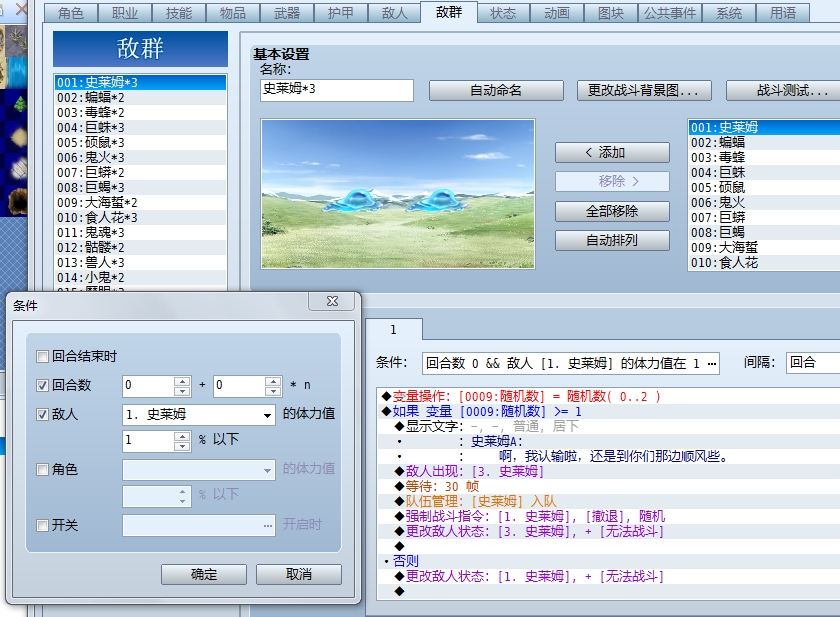Click the enemy HP percent number field
840x617 pixels.
pos(148,441)
